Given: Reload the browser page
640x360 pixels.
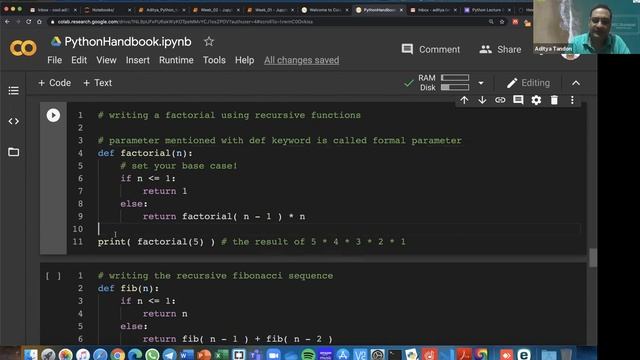Looking at the screenshot, I should [x=29, y=22].
